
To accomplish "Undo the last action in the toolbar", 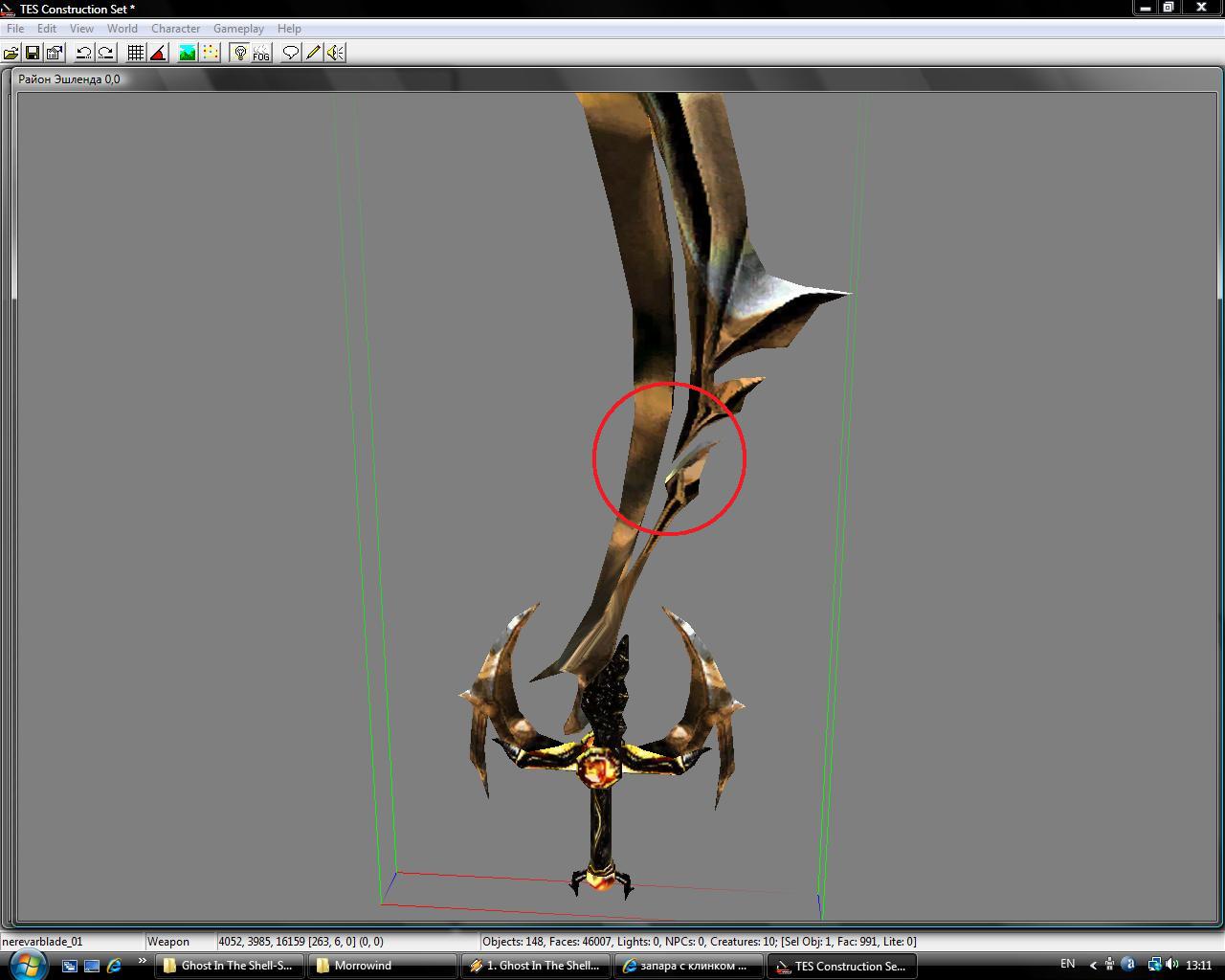I will coord(84,53).
